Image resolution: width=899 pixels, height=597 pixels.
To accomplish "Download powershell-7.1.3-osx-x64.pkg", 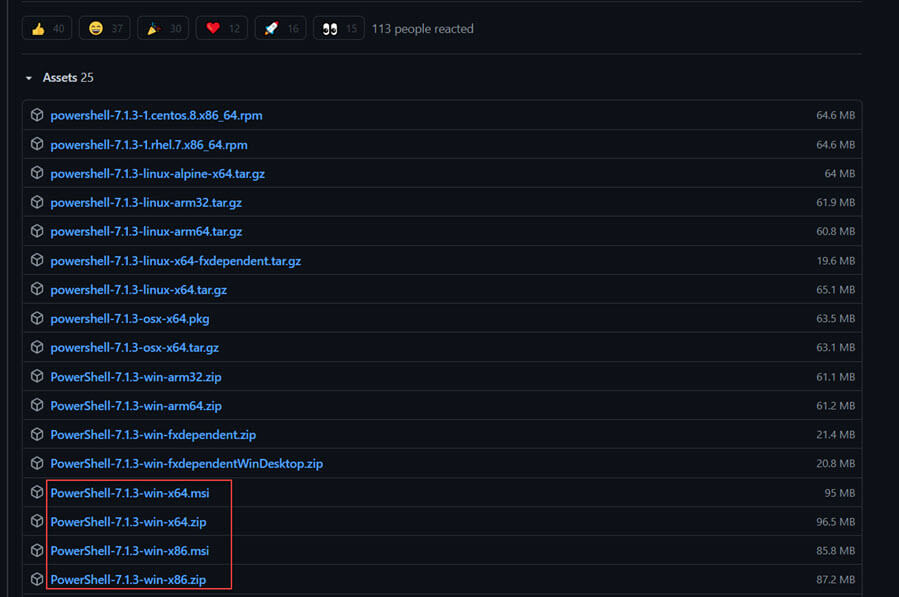I will click(130, 319).
